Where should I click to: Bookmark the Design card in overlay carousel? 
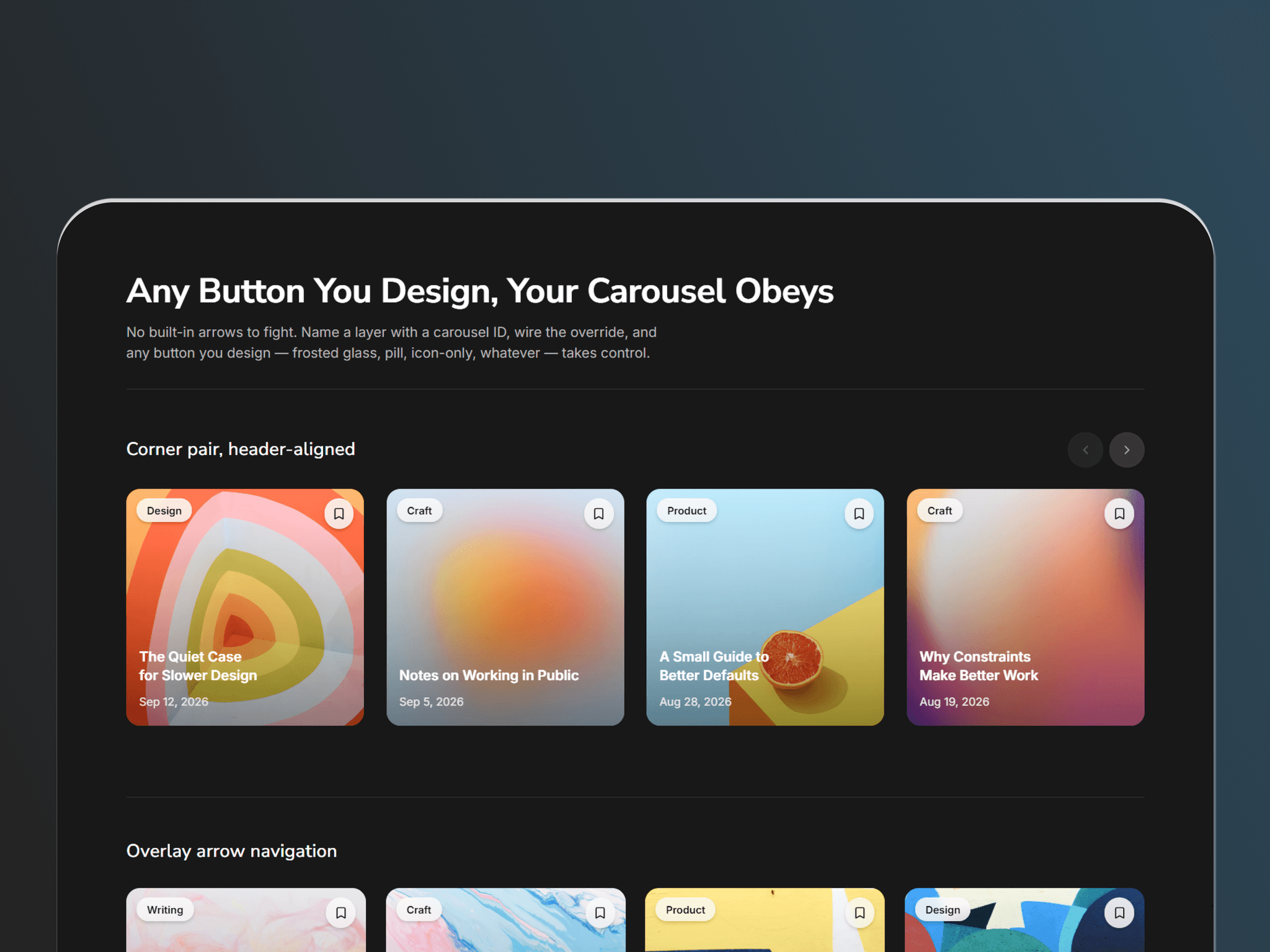click(1119, 913)
